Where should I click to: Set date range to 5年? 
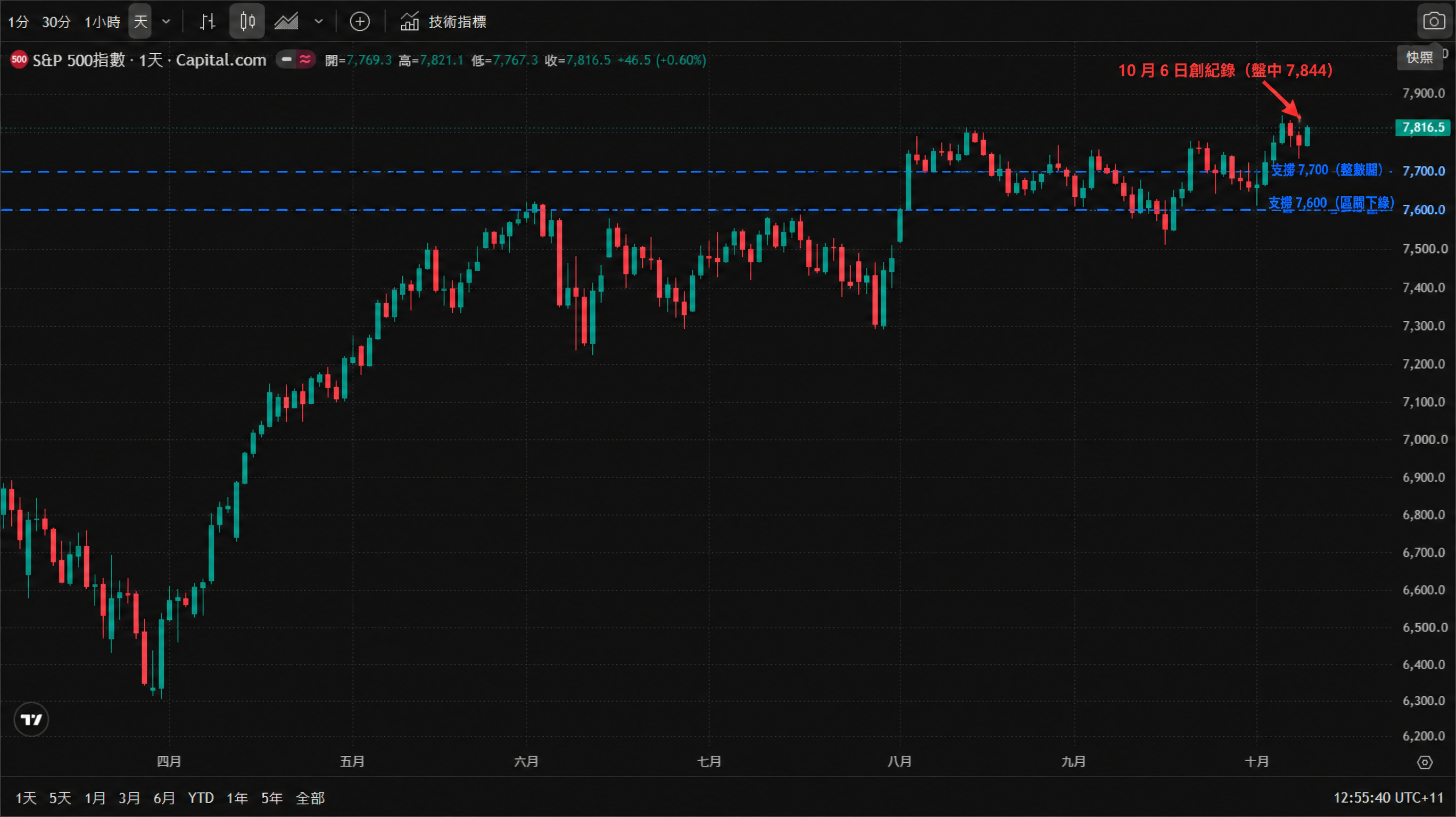pos(272,799)
